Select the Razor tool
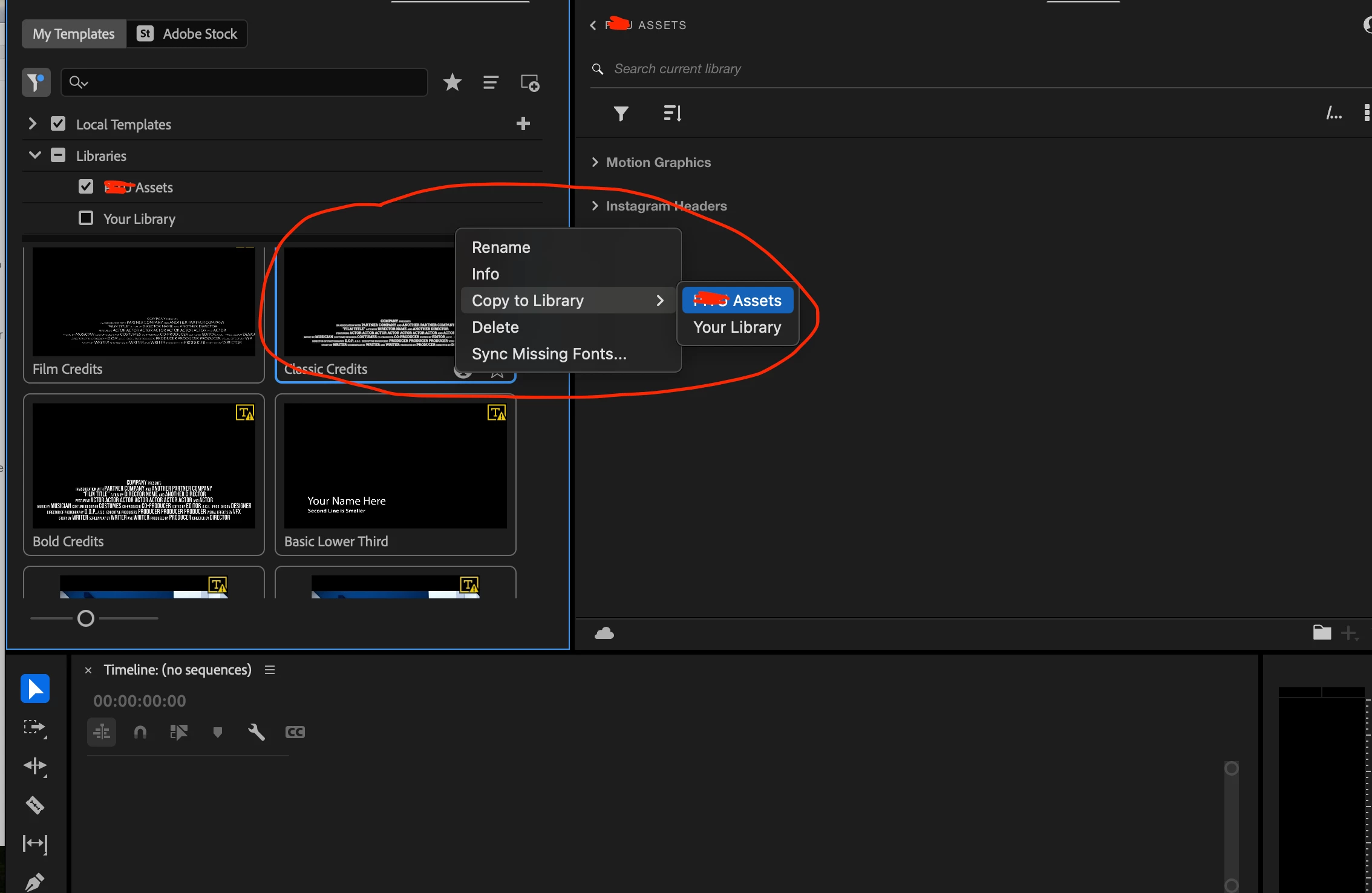Screen dimensions: 1372x893 click(x=34, y=805)
